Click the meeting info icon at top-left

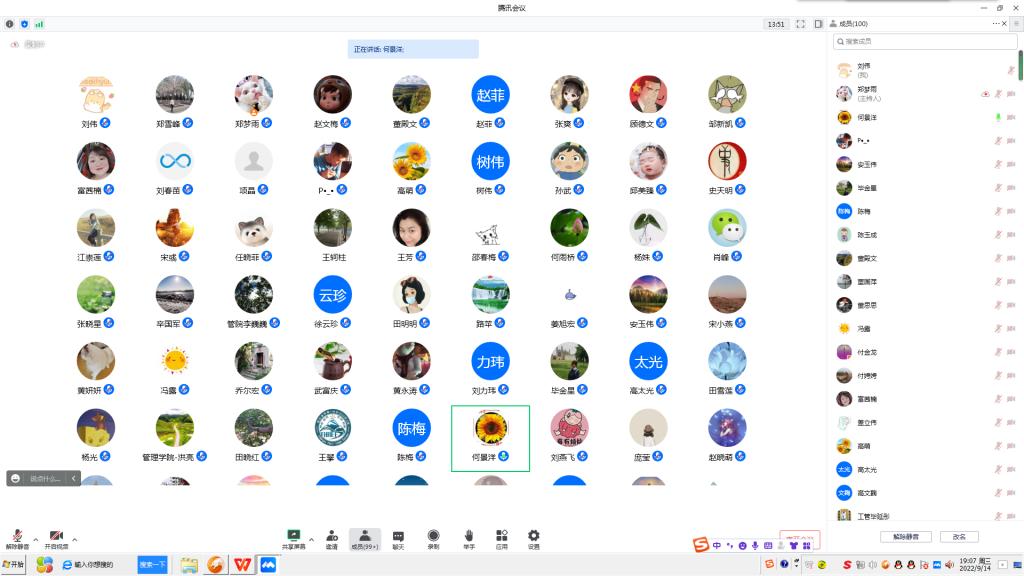pos(10,23)
